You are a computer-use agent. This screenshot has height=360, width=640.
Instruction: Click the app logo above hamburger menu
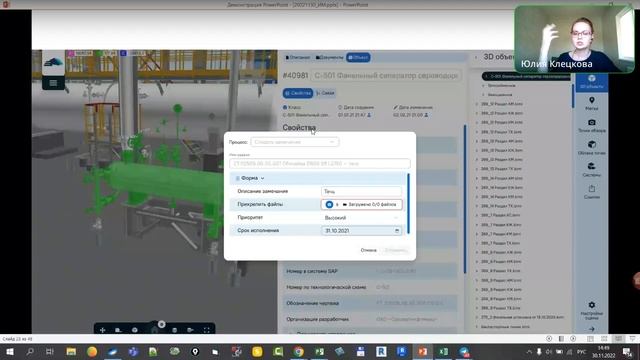[53, 62]
